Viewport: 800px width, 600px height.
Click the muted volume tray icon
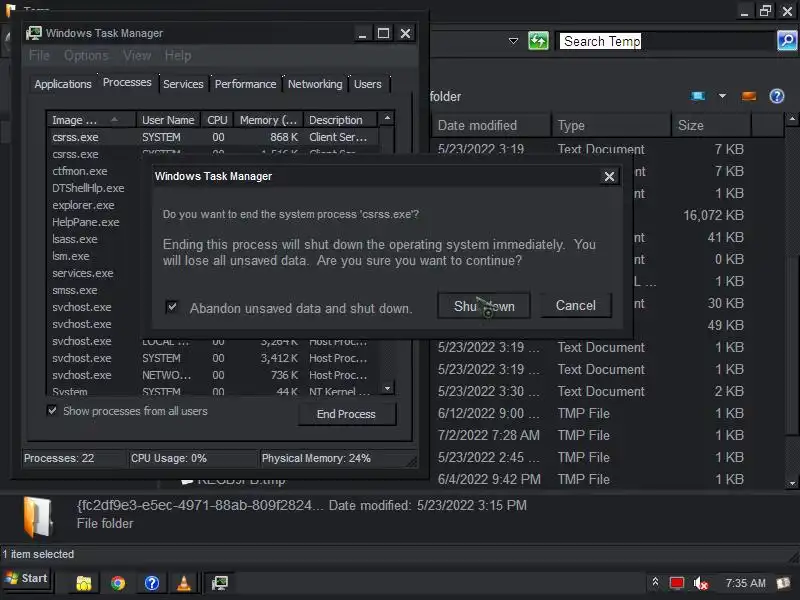pyautogui.click(x=701, y=583)
